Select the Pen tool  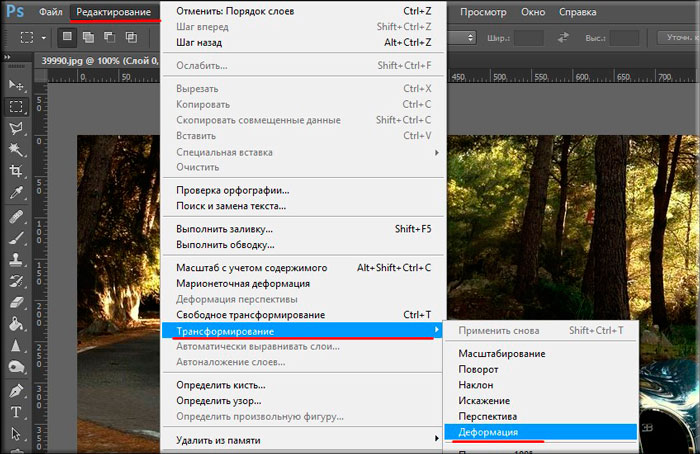[16, 391]
